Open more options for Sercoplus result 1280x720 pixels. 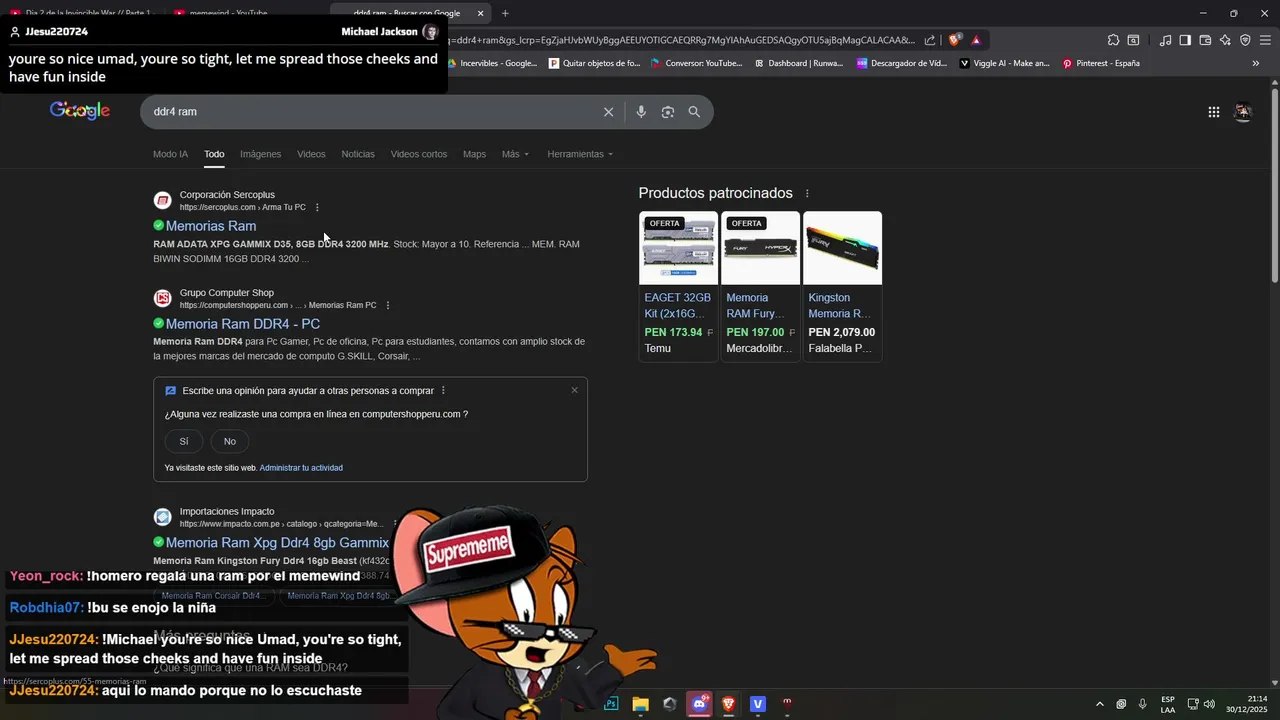(317, 207)
